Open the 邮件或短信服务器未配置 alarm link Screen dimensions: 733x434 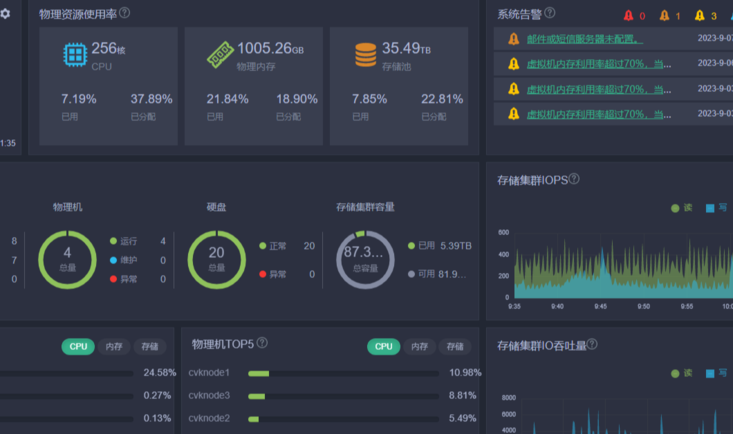pyautogui.click(x=585, y=39)
